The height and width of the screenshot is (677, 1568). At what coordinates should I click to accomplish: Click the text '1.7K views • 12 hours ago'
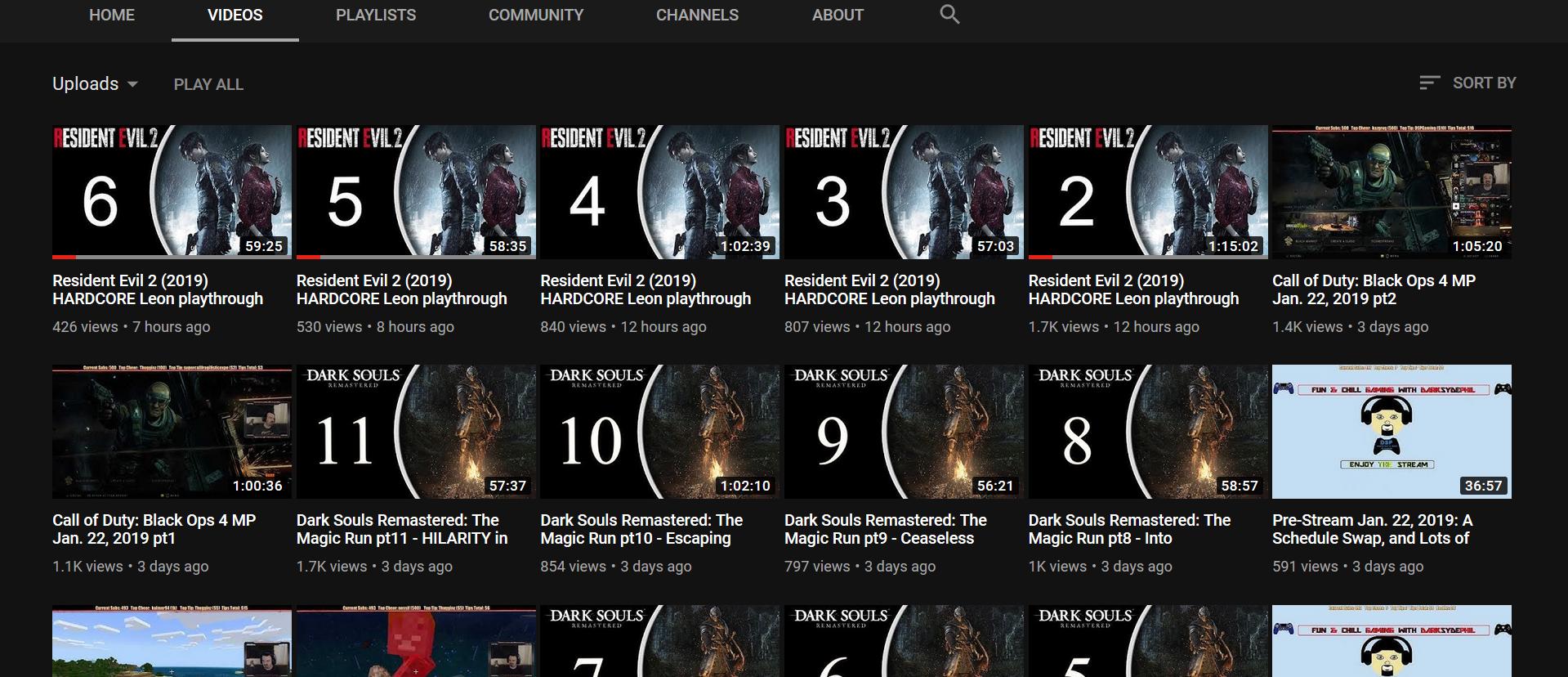coord(1114,326)
